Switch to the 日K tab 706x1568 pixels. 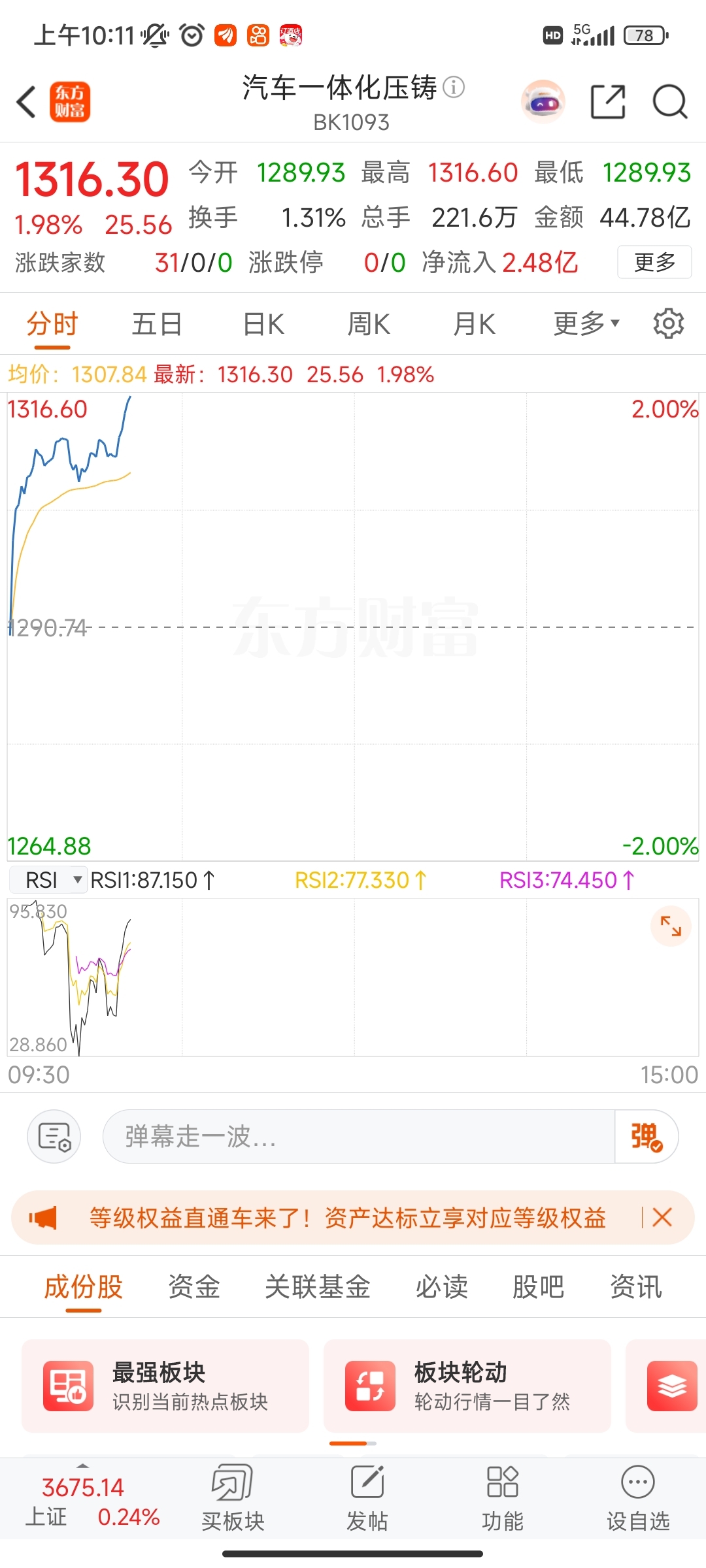click(x=263, y=324)
